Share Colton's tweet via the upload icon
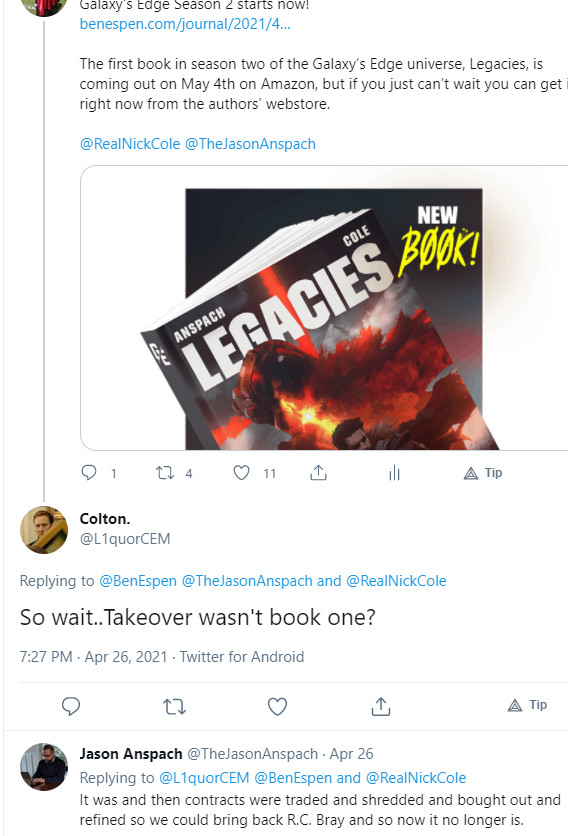 pyautogui.click(x=381, y=706)
